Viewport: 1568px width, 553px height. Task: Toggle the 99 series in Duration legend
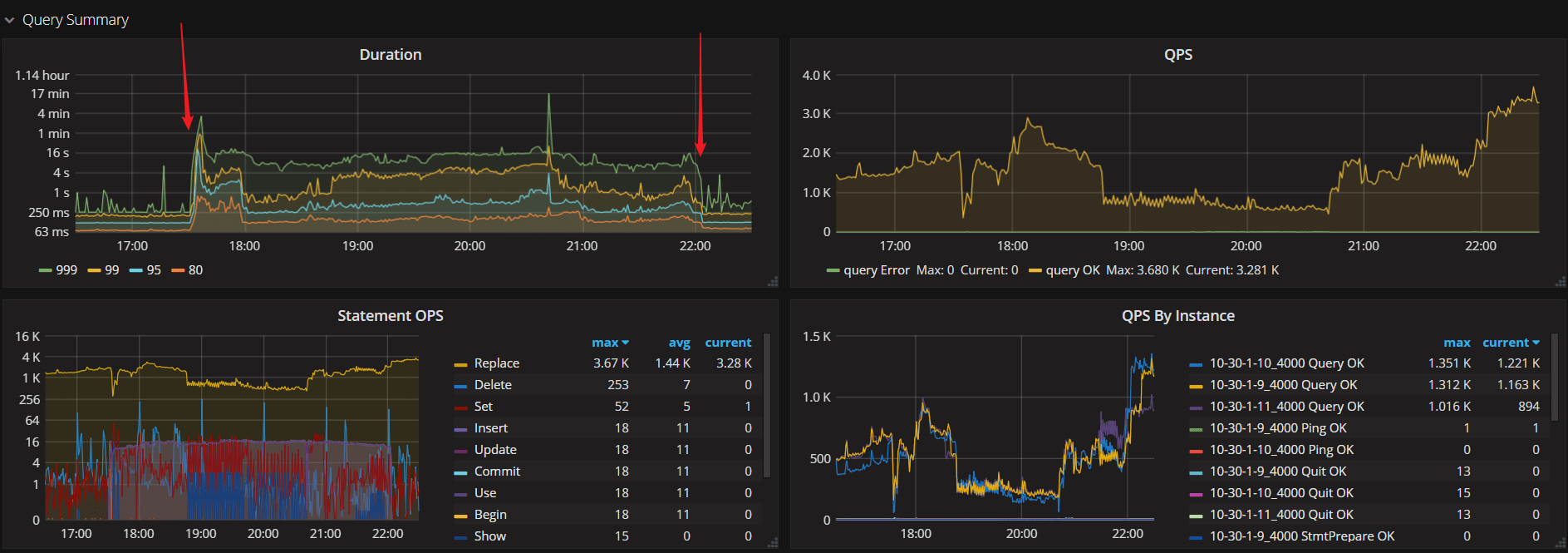pyautogui.click(x=111, y=270)
